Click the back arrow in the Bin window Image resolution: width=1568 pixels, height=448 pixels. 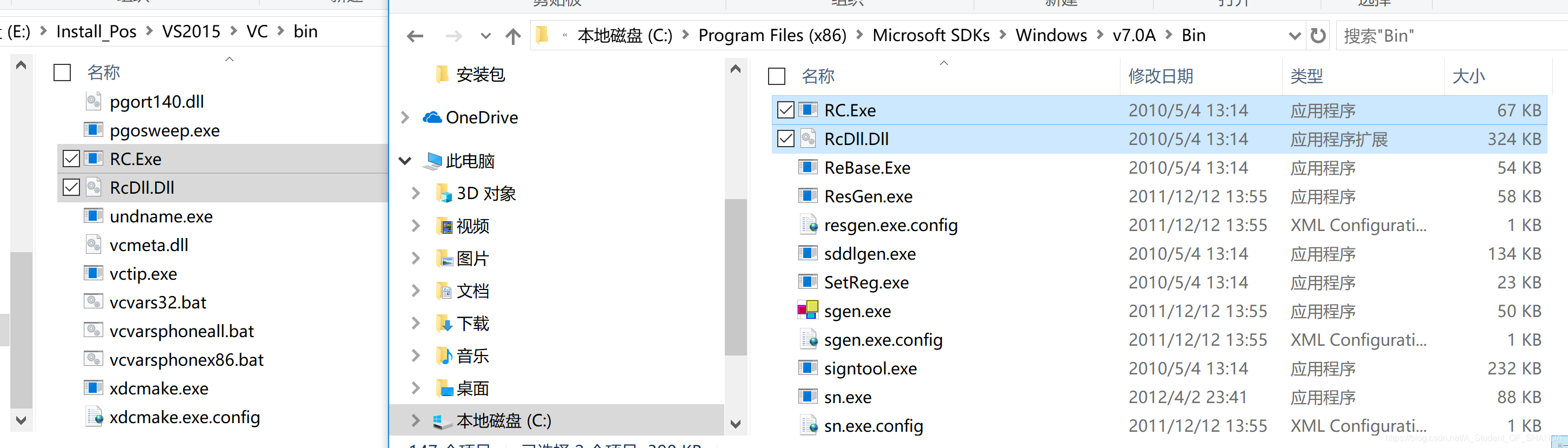(415, 36)
